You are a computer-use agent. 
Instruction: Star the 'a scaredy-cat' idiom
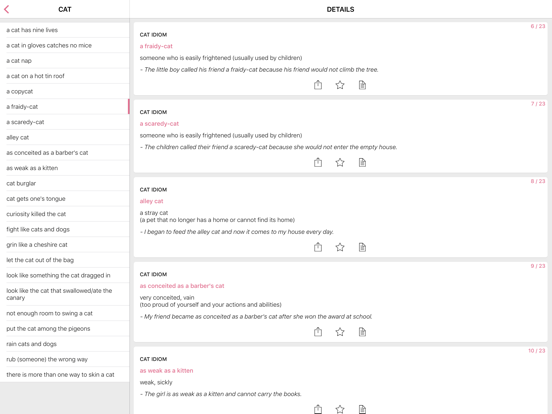point(340,162)
